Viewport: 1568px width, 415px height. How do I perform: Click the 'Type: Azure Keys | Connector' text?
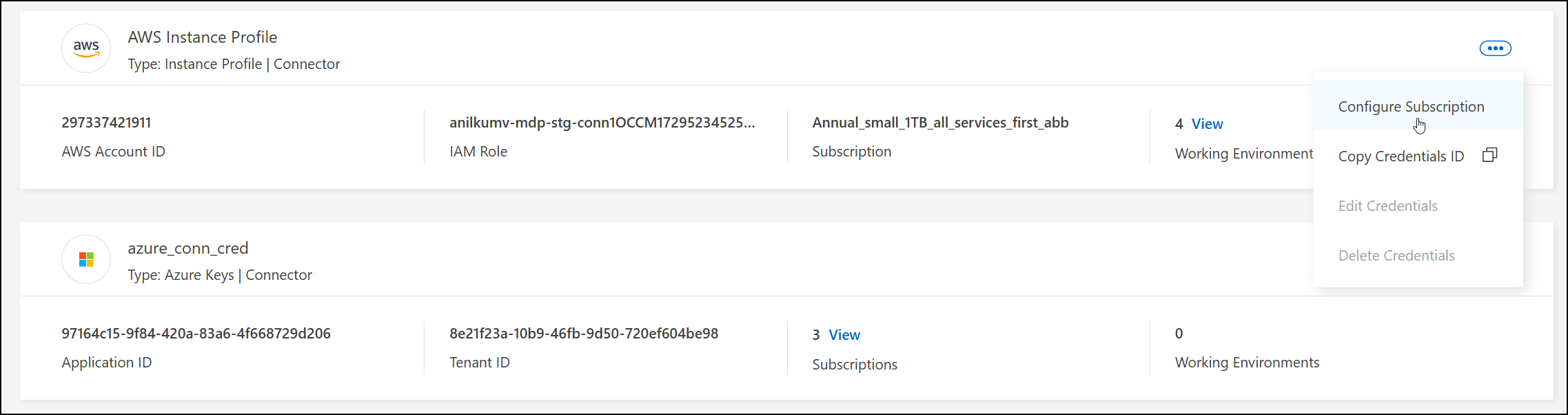click(x=220, y=275)
